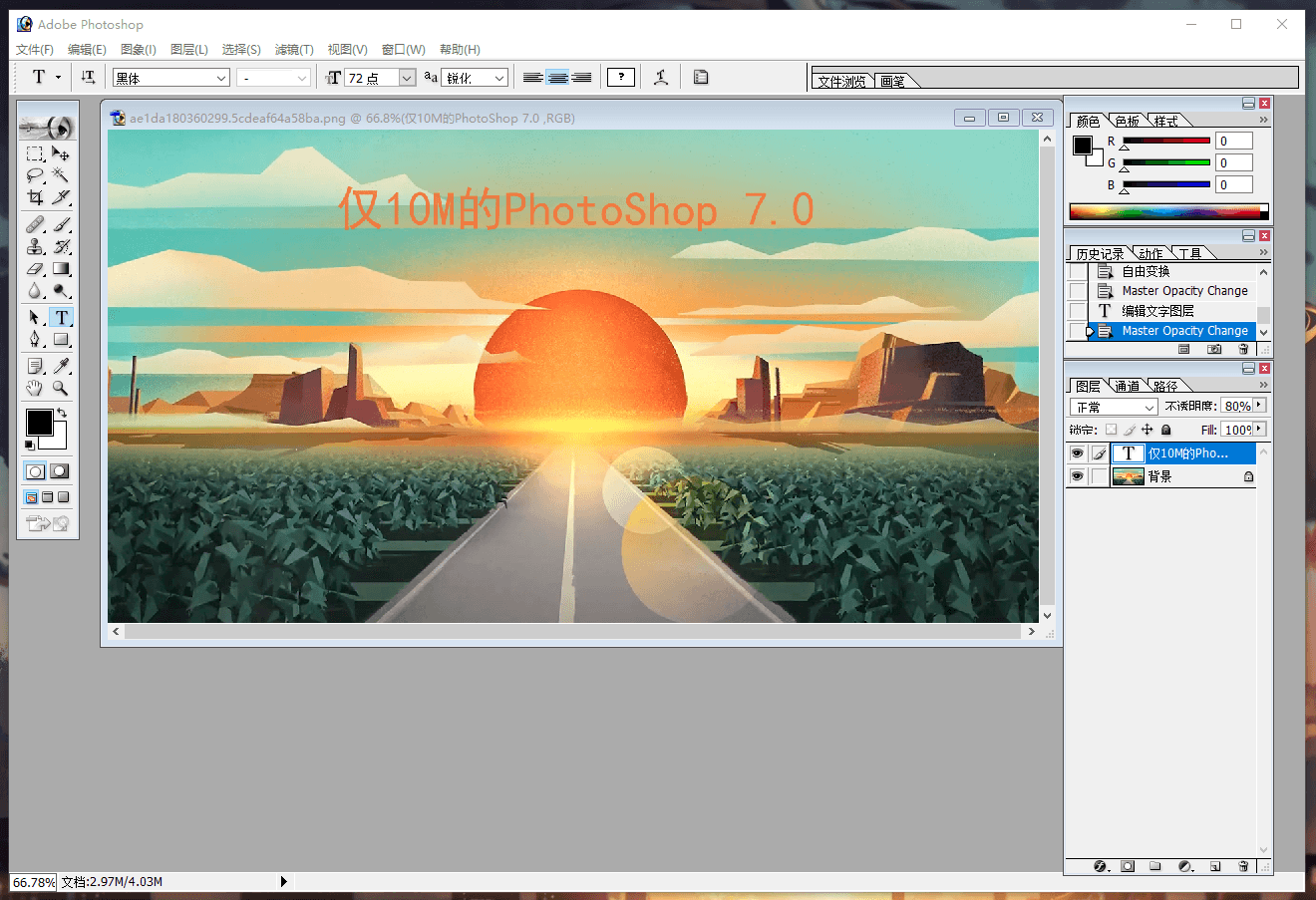The image size is (1316, 900).
Task: Create new fill or adjustment layer
Action: tap(1185, 866)
